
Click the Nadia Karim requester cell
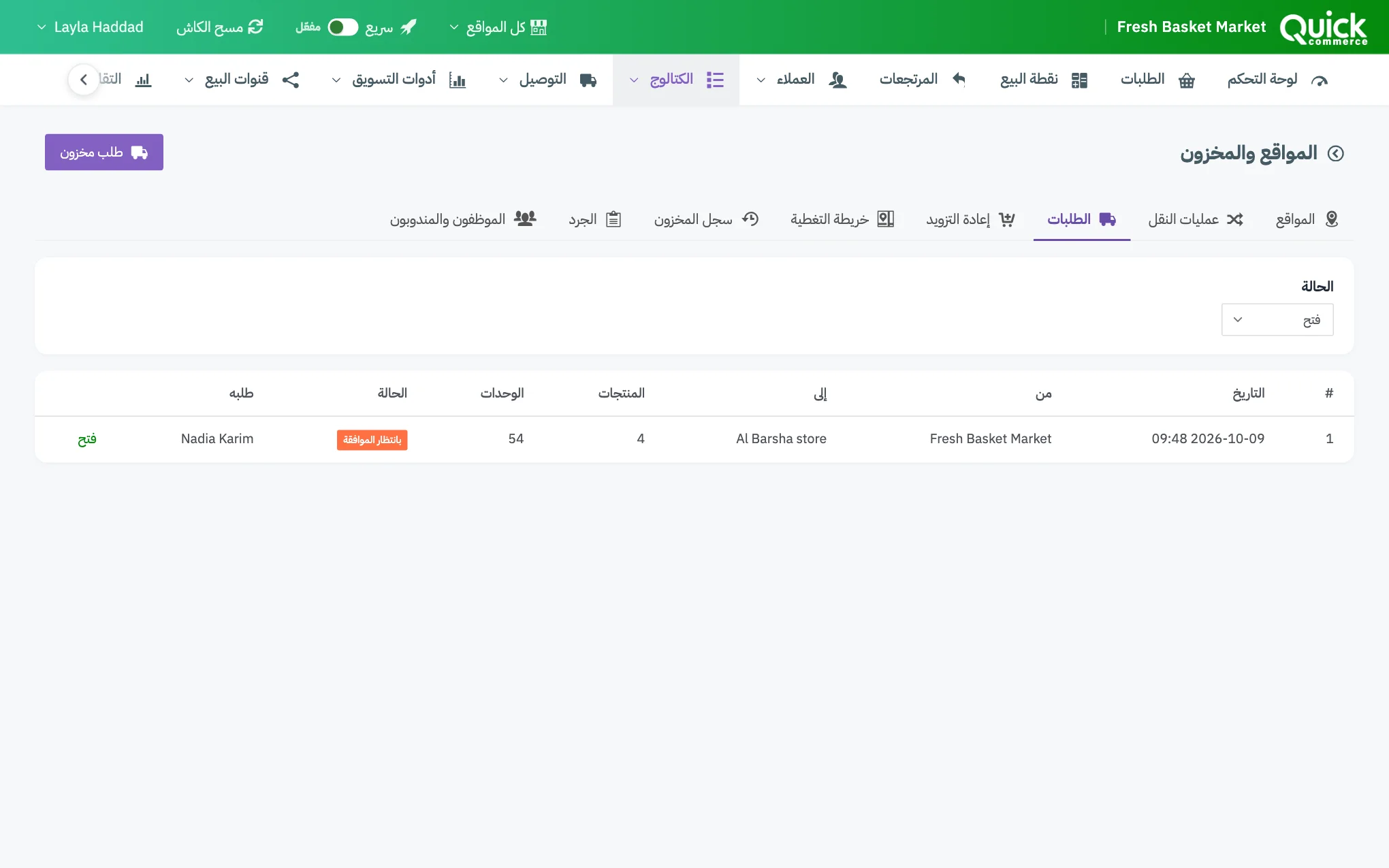click(x=217, y=439)
